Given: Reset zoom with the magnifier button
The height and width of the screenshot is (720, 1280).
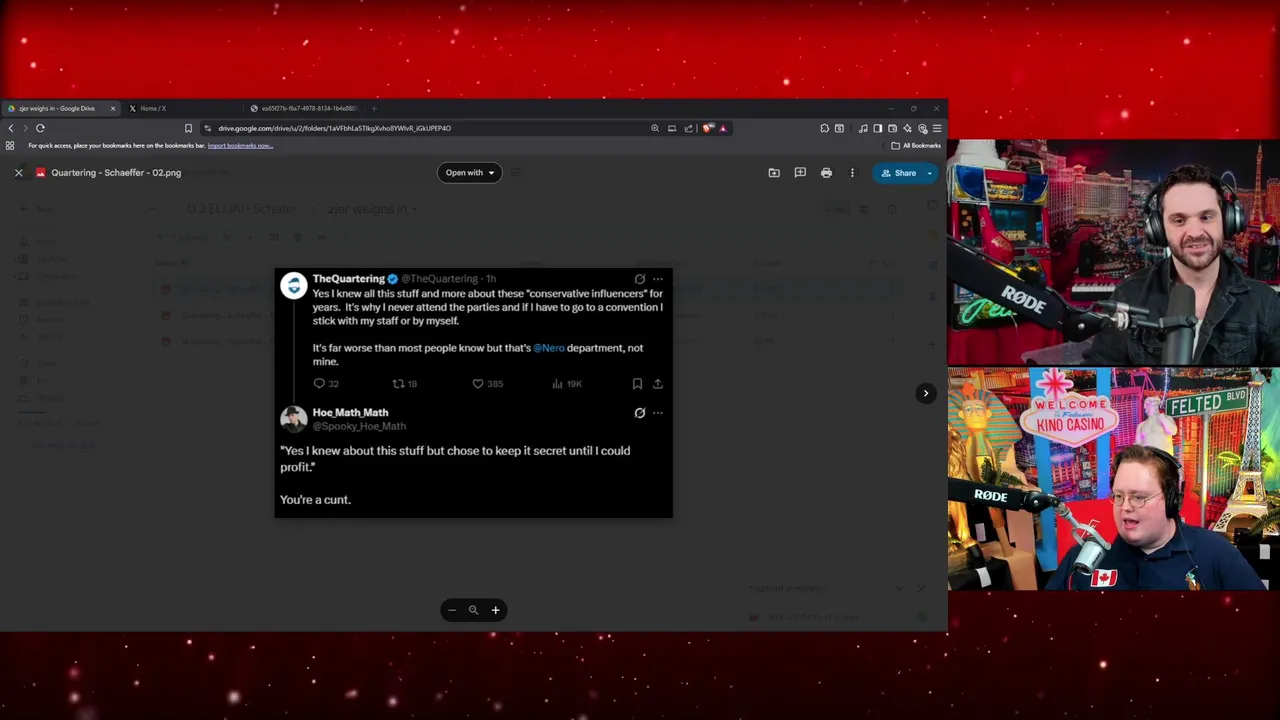Looking at the screenshot, I should pos(474,610).
